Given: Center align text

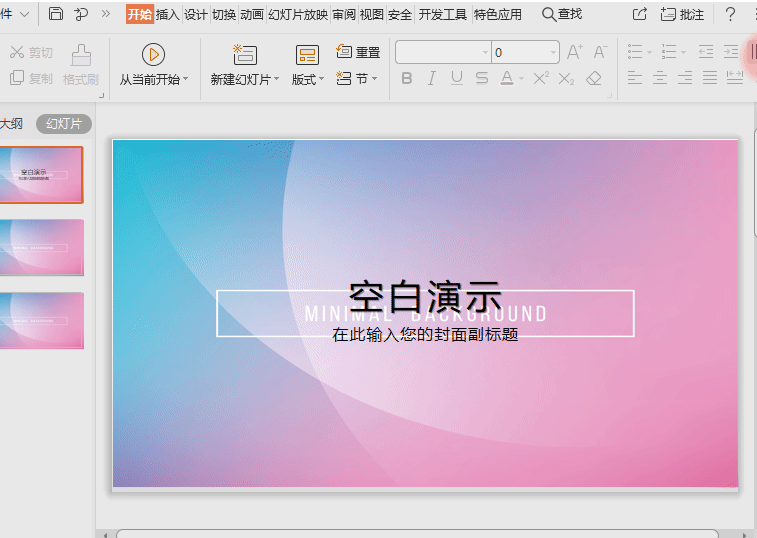Looking at the screenshot, I should [x=660, y=77].
